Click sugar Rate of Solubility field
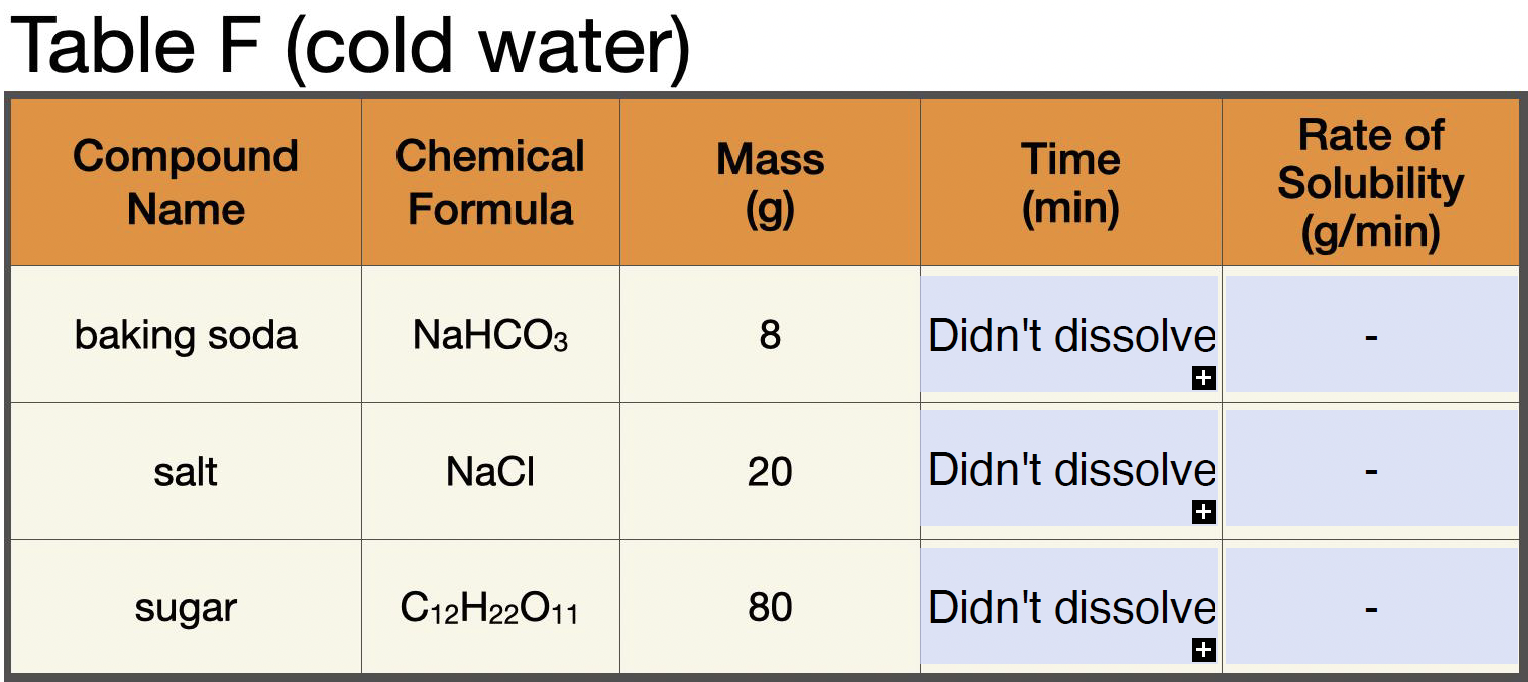Viewport: 1528px width, 682px height. pyautogui.click(x=1372, y=606)
